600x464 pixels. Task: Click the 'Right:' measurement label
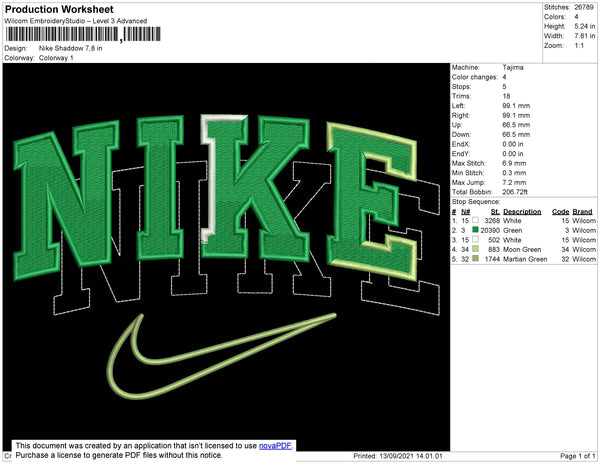460,115
